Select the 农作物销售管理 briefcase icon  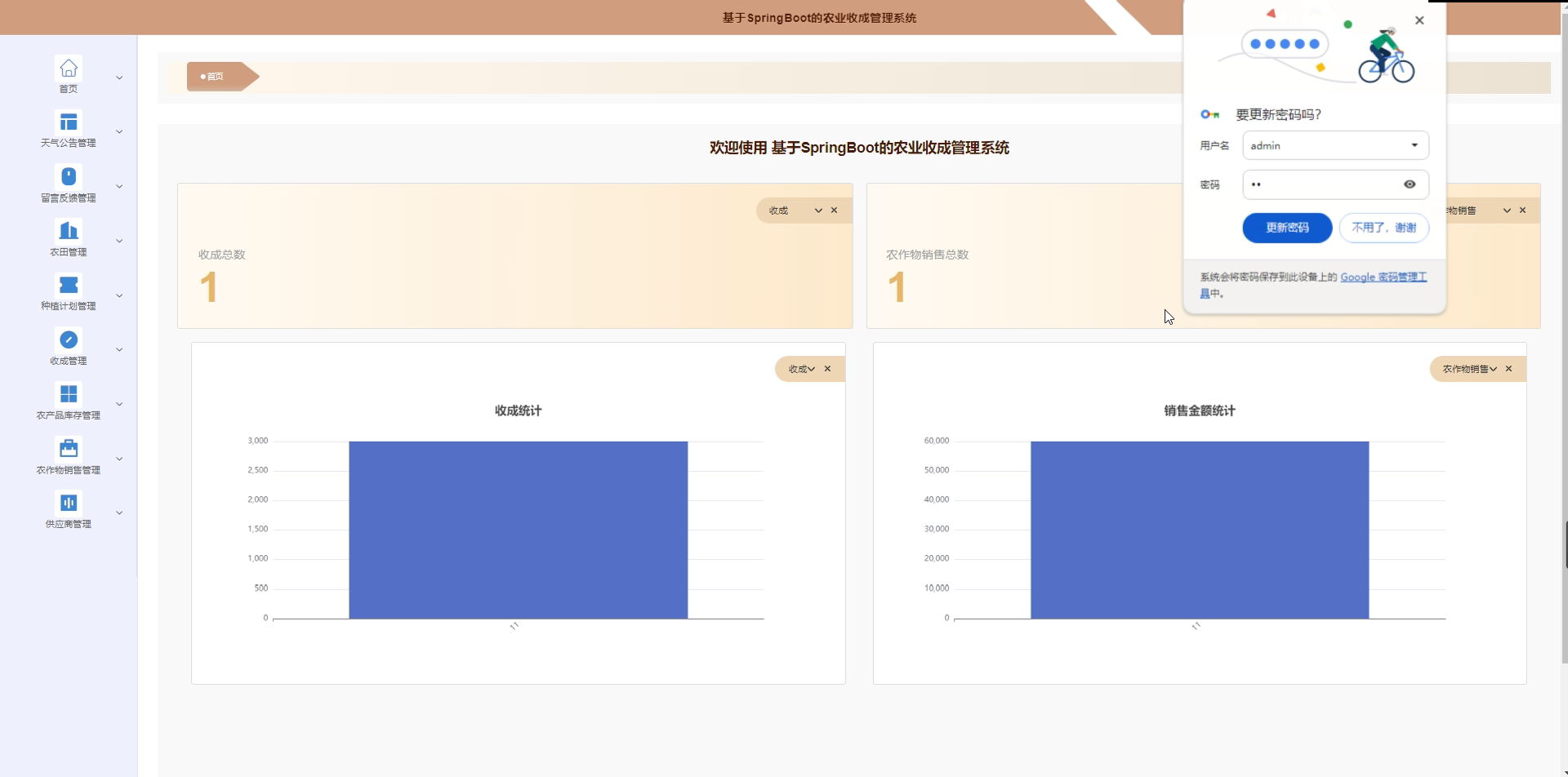(69, 447)
